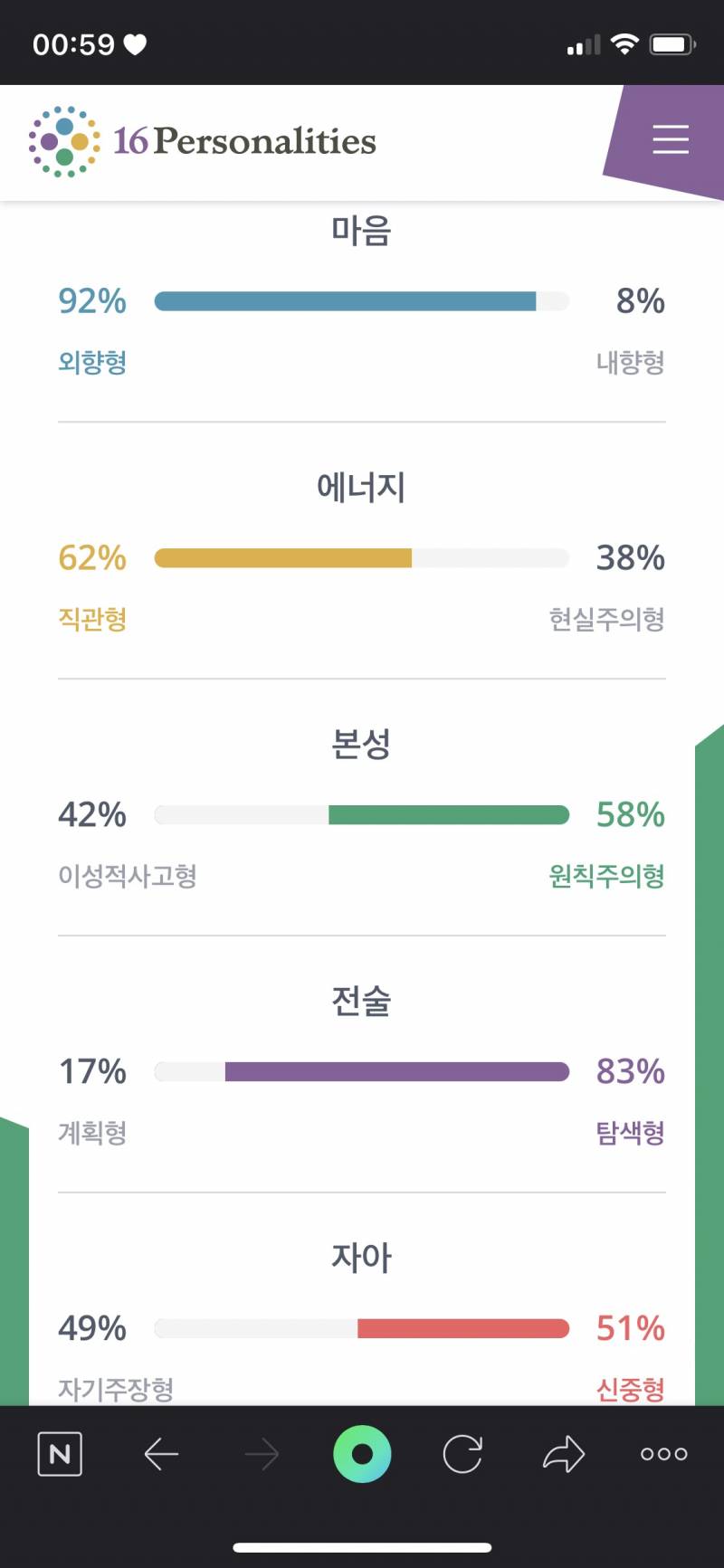
Task: Tap the grayed forward navigation arrow
Action: [x=262, y=1454]
